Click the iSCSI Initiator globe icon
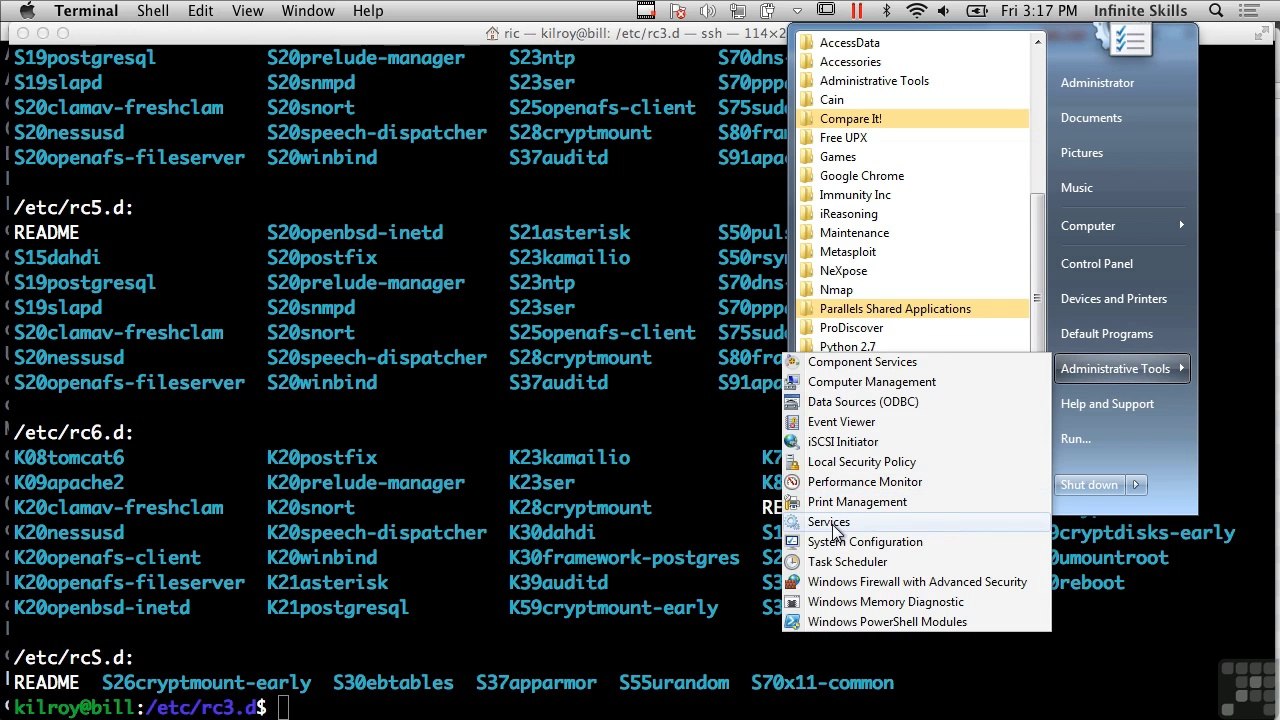Screen dimensions: 1280x720 pos(792,442)
